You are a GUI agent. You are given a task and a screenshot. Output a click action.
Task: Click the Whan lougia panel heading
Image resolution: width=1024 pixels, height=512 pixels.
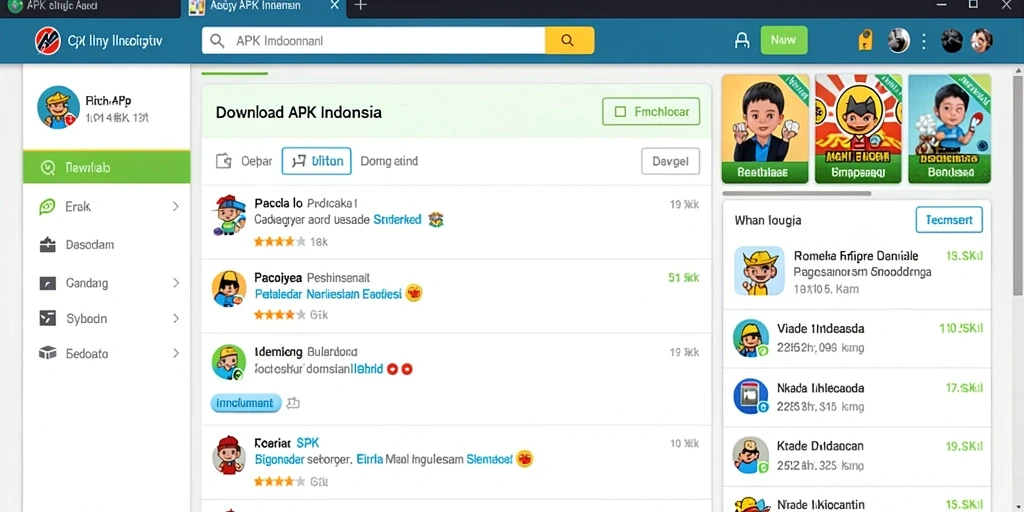[768, 220]
